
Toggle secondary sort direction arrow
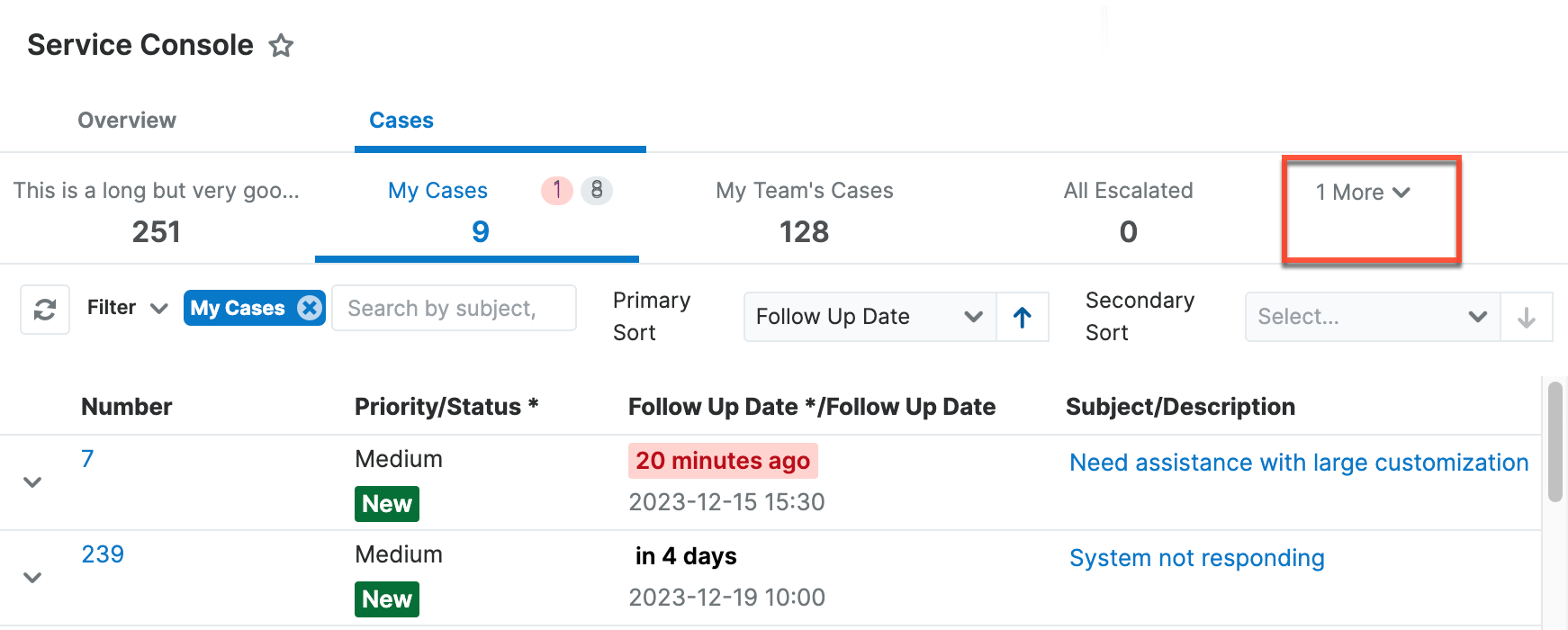[x=1527, y=317]
